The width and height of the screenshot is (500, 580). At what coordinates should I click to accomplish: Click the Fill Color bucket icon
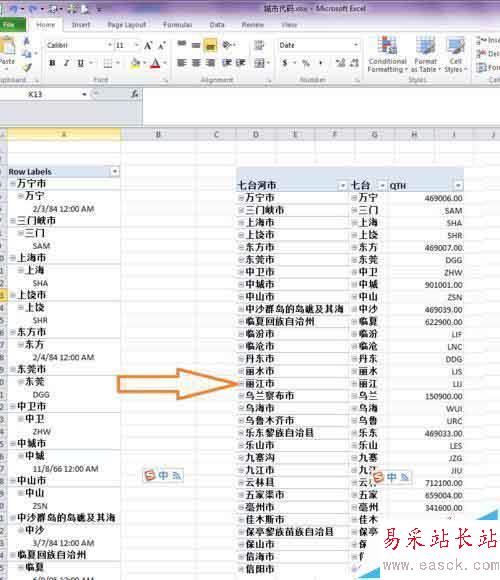click(x=135, y=63)
